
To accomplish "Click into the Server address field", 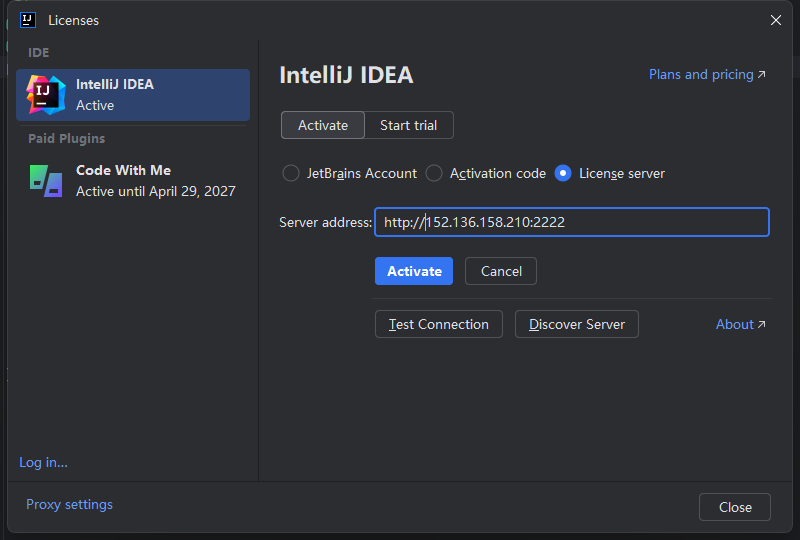I will tap(572, 222).
